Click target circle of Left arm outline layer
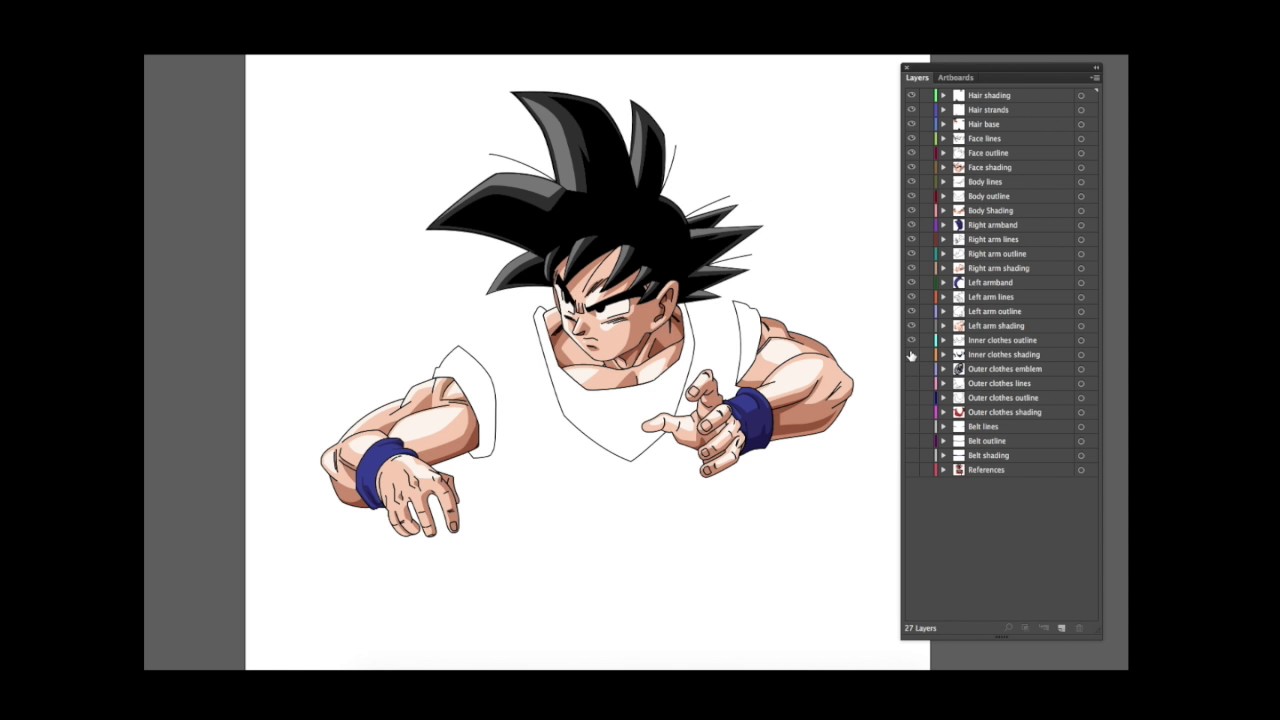 coord(1081,312)
